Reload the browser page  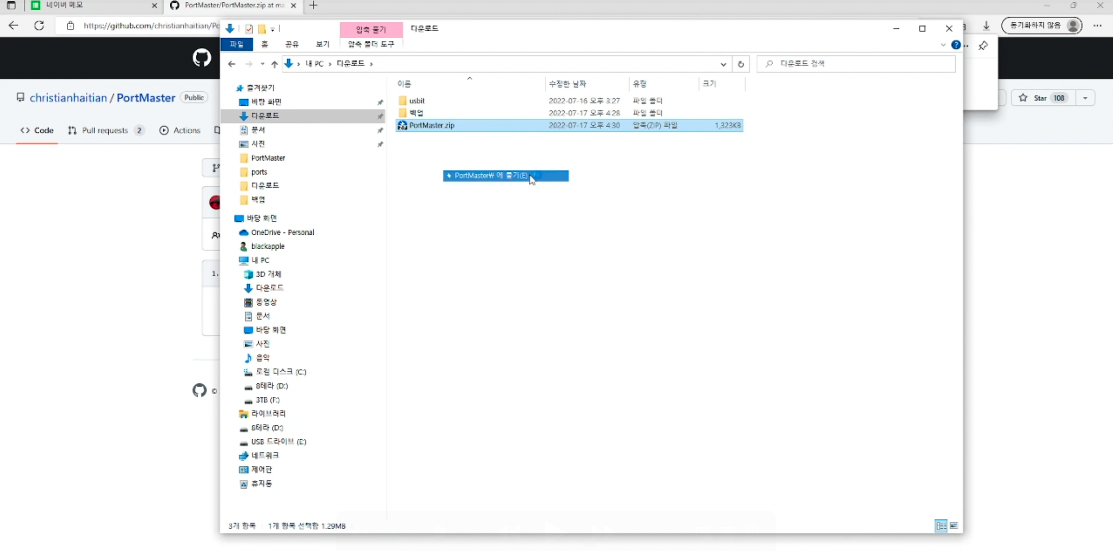39,26
